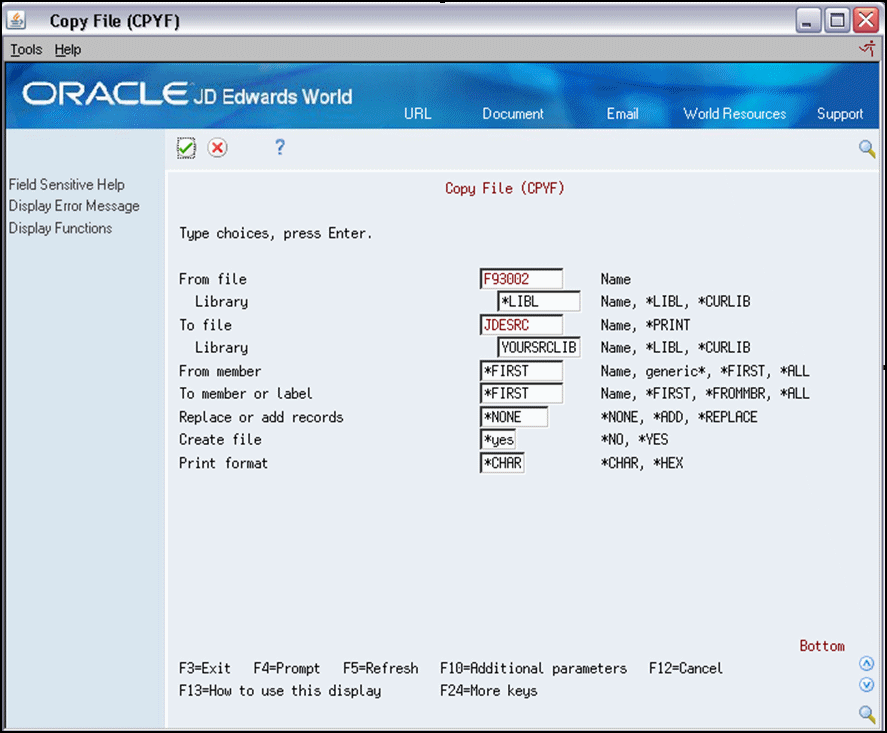Click the green checkmark OK icon
887x733 pixels.
[x=186, y=148]
